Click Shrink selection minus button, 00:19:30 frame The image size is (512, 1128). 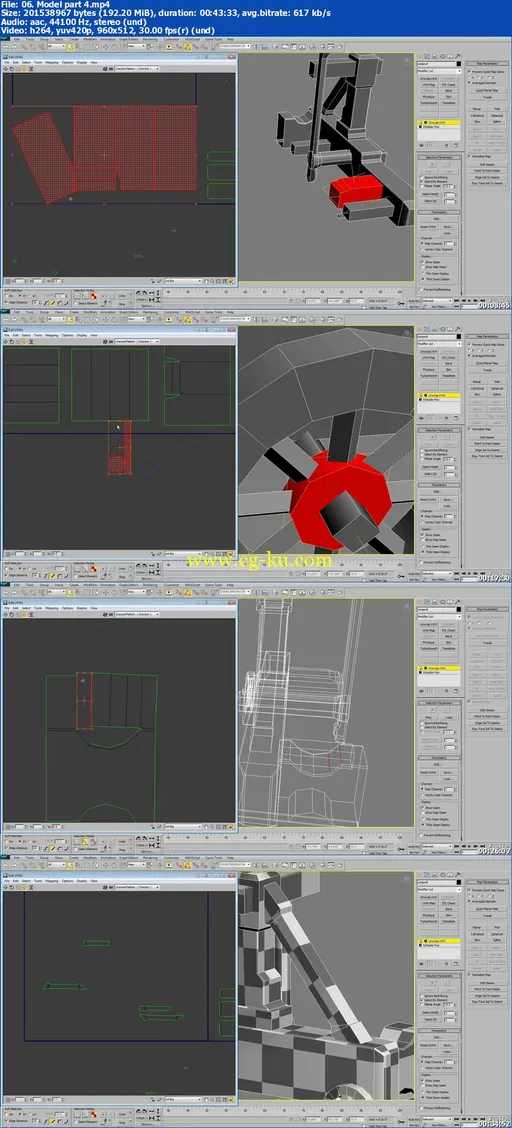pos(446,437)
